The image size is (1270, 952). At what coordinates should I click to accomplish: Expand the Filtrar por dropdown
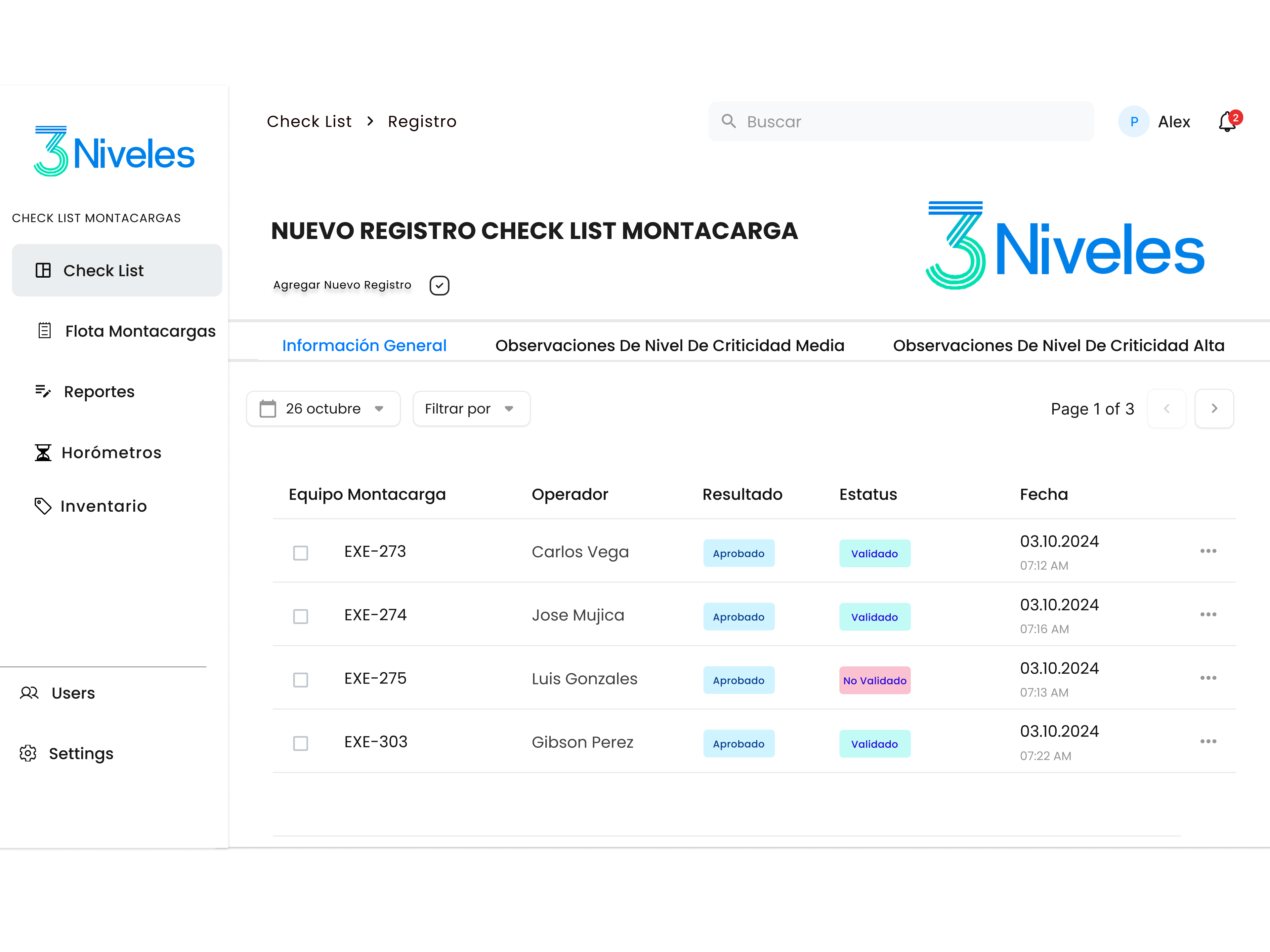(x=471, y=409)
